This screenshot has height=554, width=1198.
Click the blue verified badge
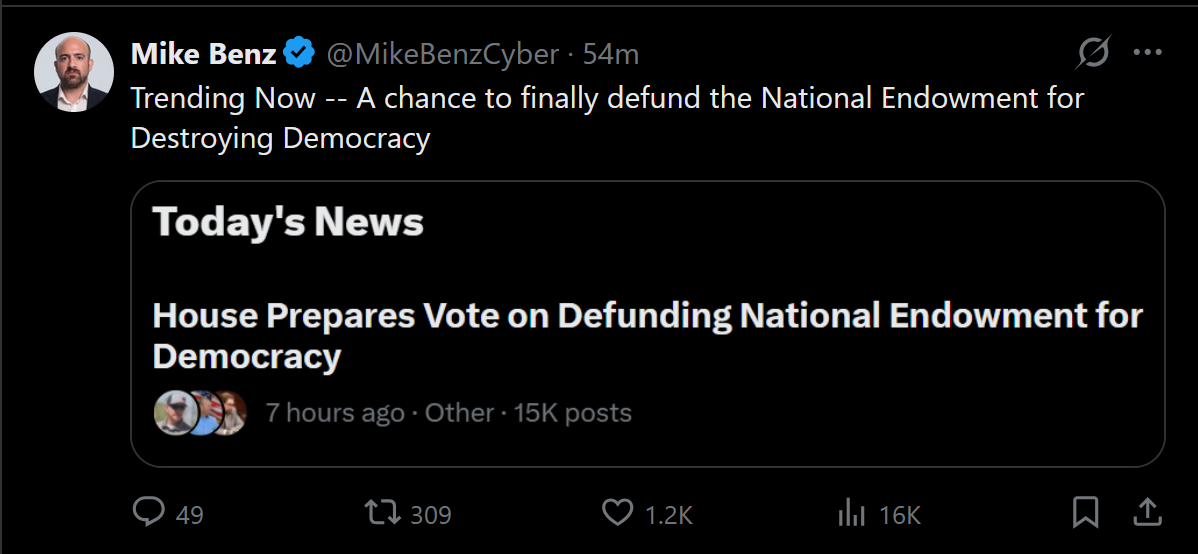coord(299,54)
